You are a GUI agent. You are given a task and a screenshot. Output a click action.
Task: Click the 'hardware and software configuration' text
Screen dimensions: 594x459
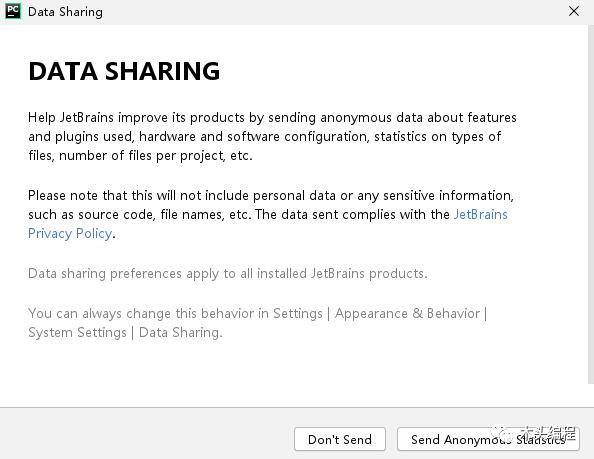[x=254, y=136]
